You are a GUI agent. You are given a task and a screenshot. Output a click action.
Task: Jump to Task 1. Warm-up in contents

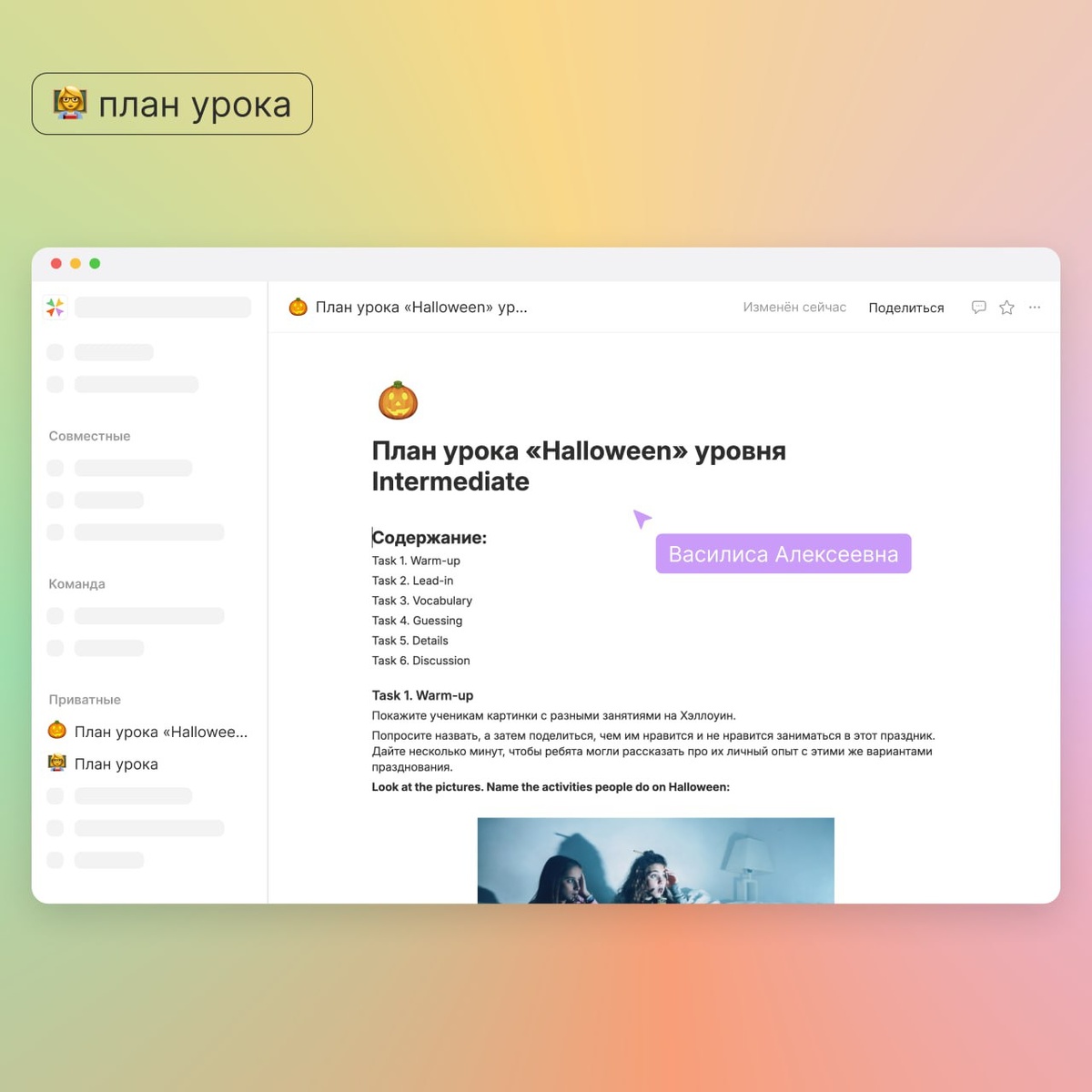(x=416, y=561)
